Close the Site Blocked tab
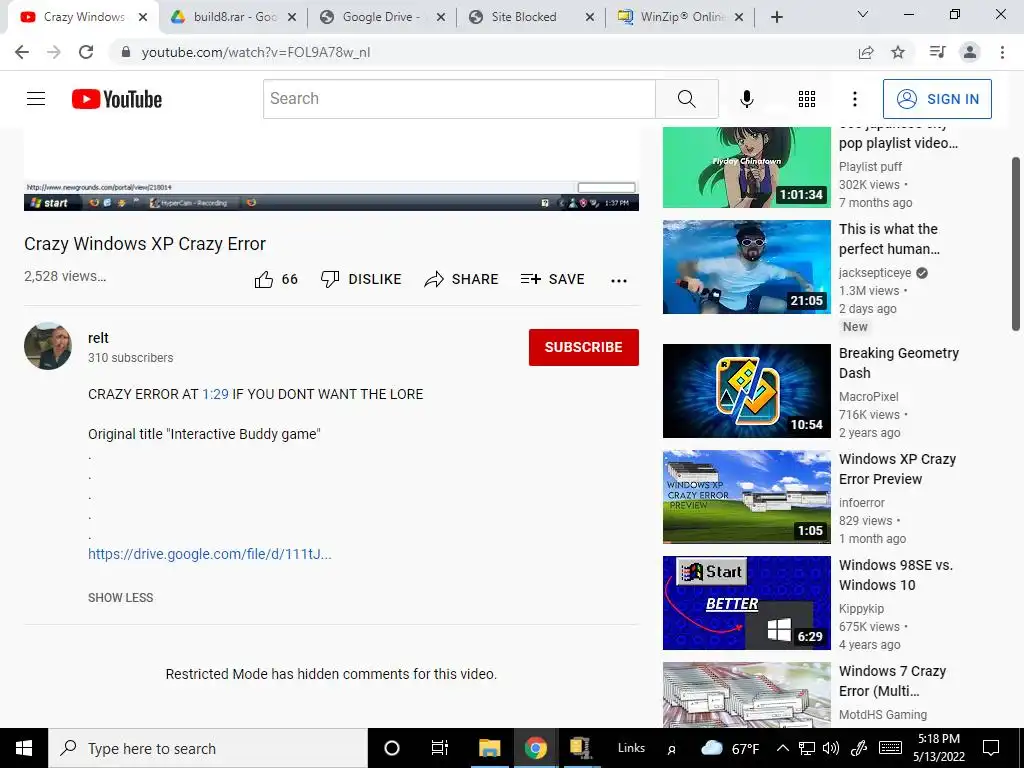Screen dimensions: 1024x768 coord(590,17)
